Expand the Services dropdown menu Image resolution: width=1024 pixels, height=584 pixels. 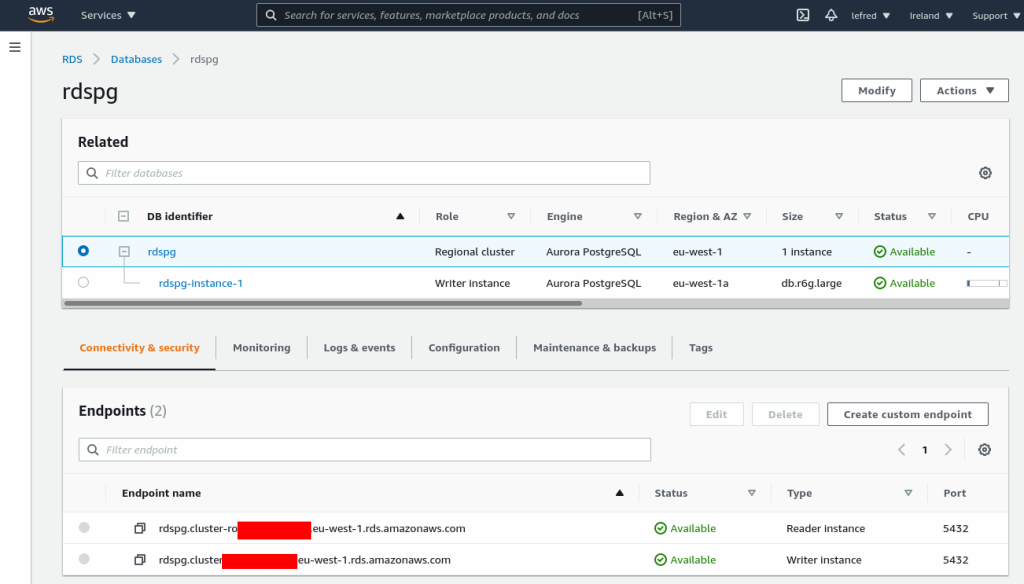click(108, 15)
